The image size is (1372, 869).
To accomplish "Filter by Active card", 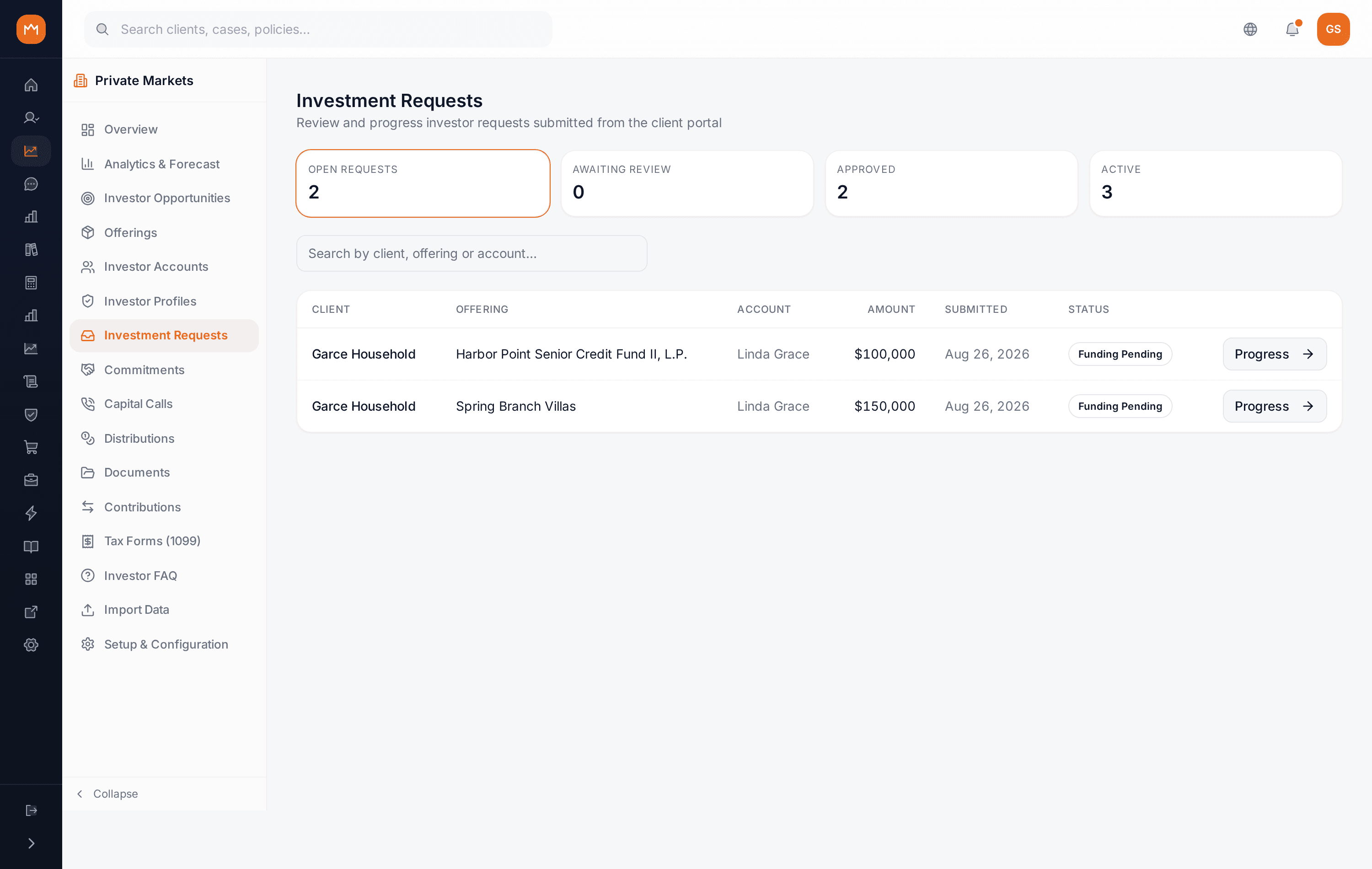I will point(1216,183).
